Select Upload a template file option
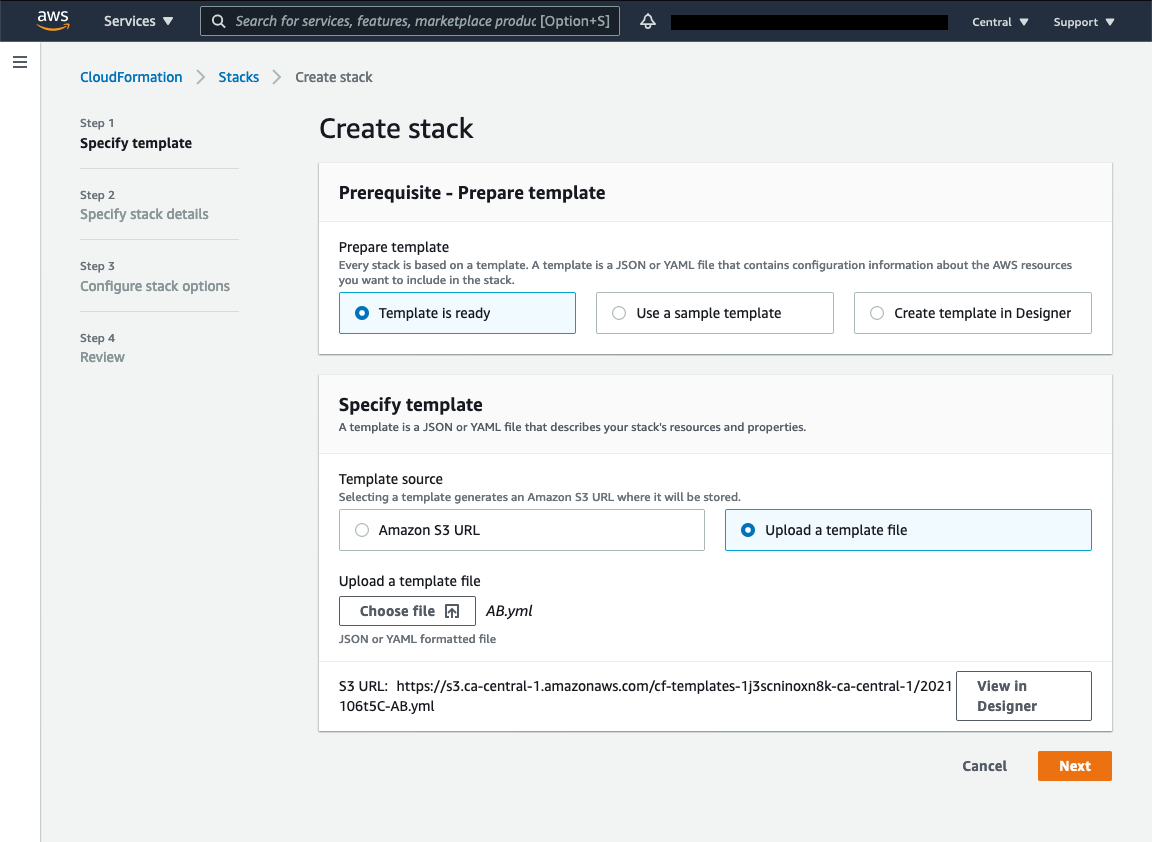 (x=908, y=530)
